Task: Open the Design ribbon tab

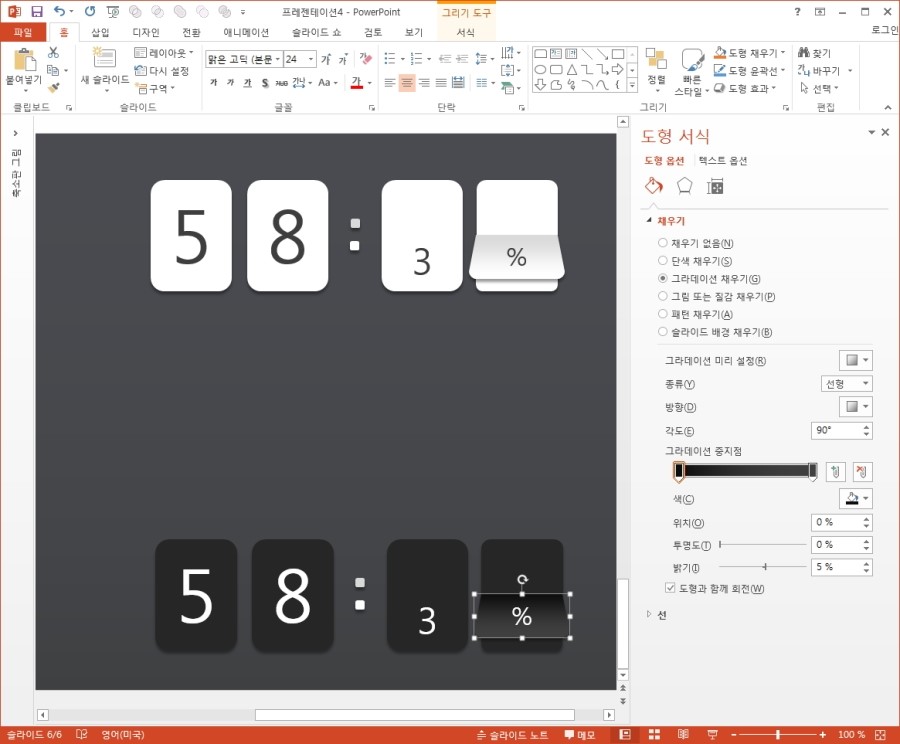Action: (x=146, y=32)
